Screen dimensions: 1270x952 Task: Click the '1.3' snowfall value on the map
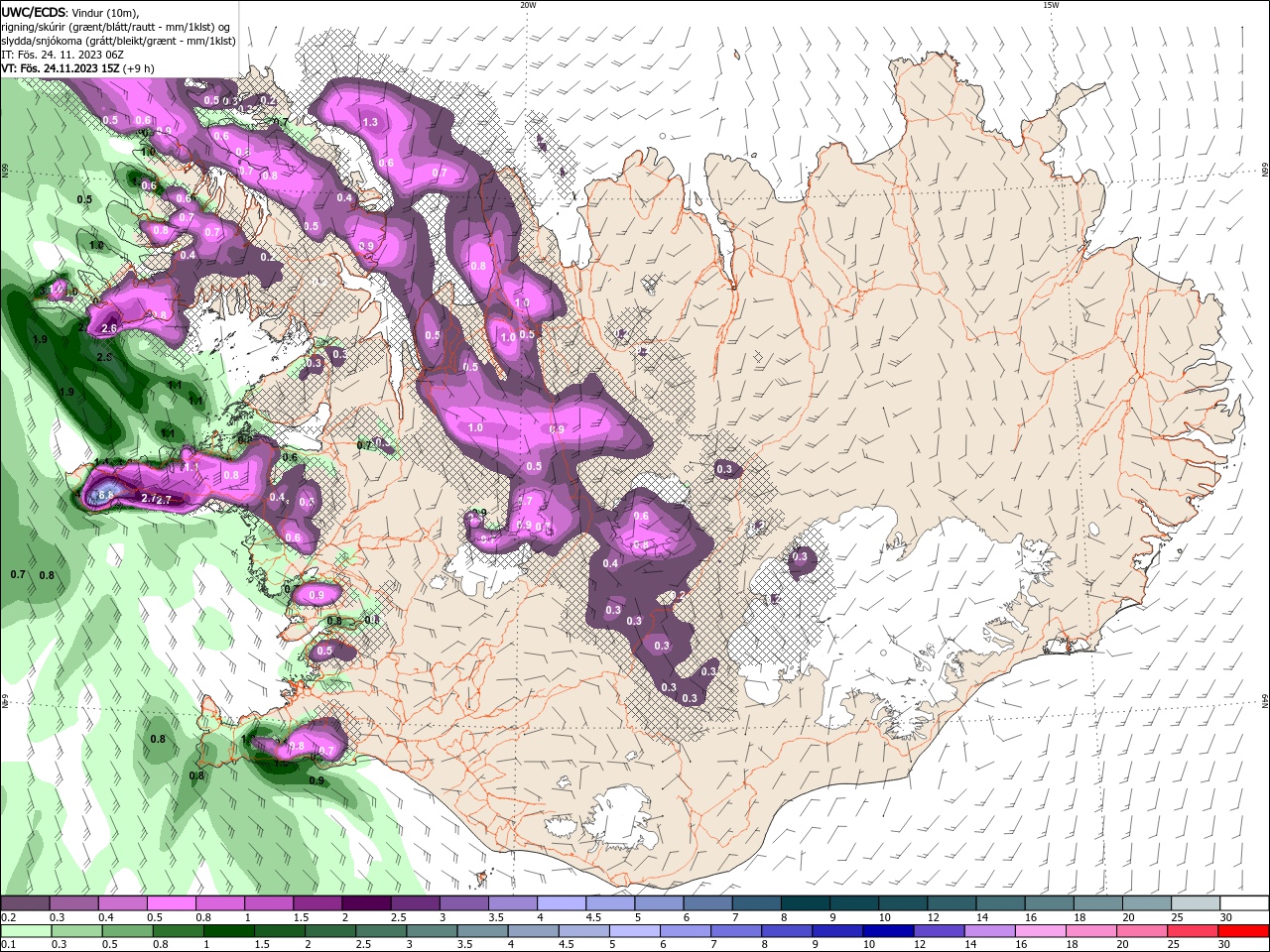(371, 123)
